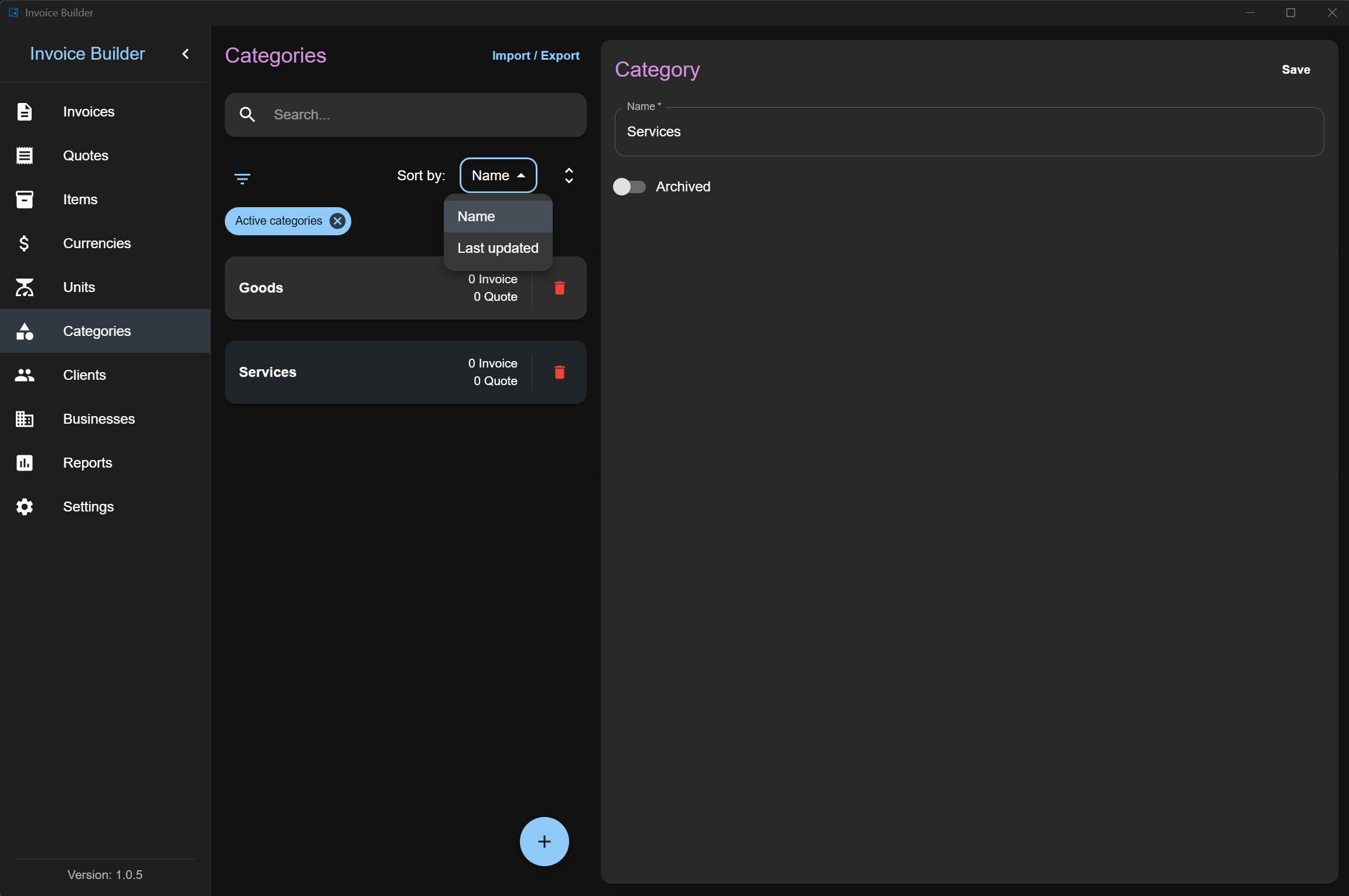Click the Archived label text
The width and height of the screenshot is (1349, 896).
pyautogui.click(x=683, y=187)
